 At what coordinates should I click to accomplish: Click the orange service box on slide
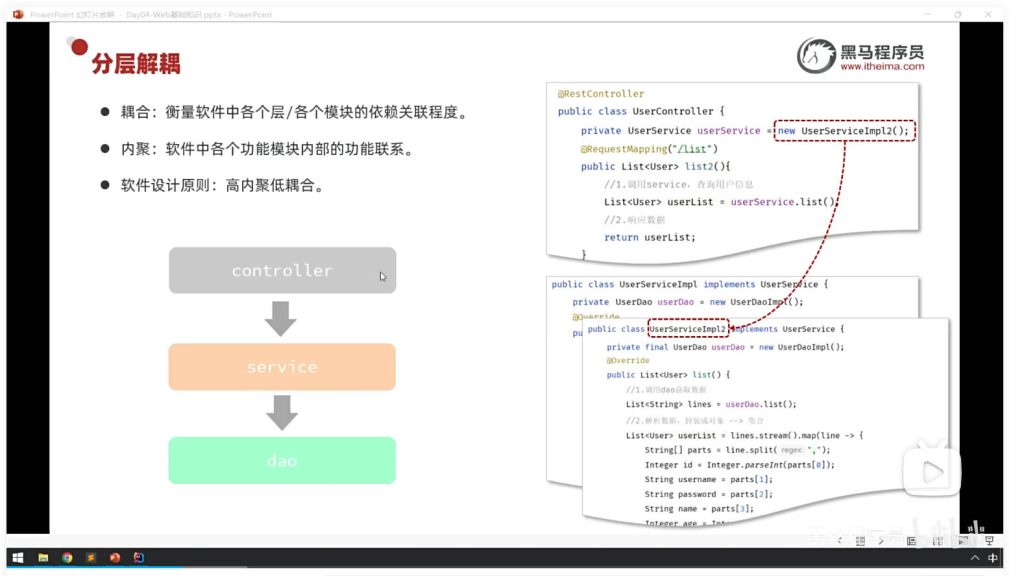coord(282,367)
